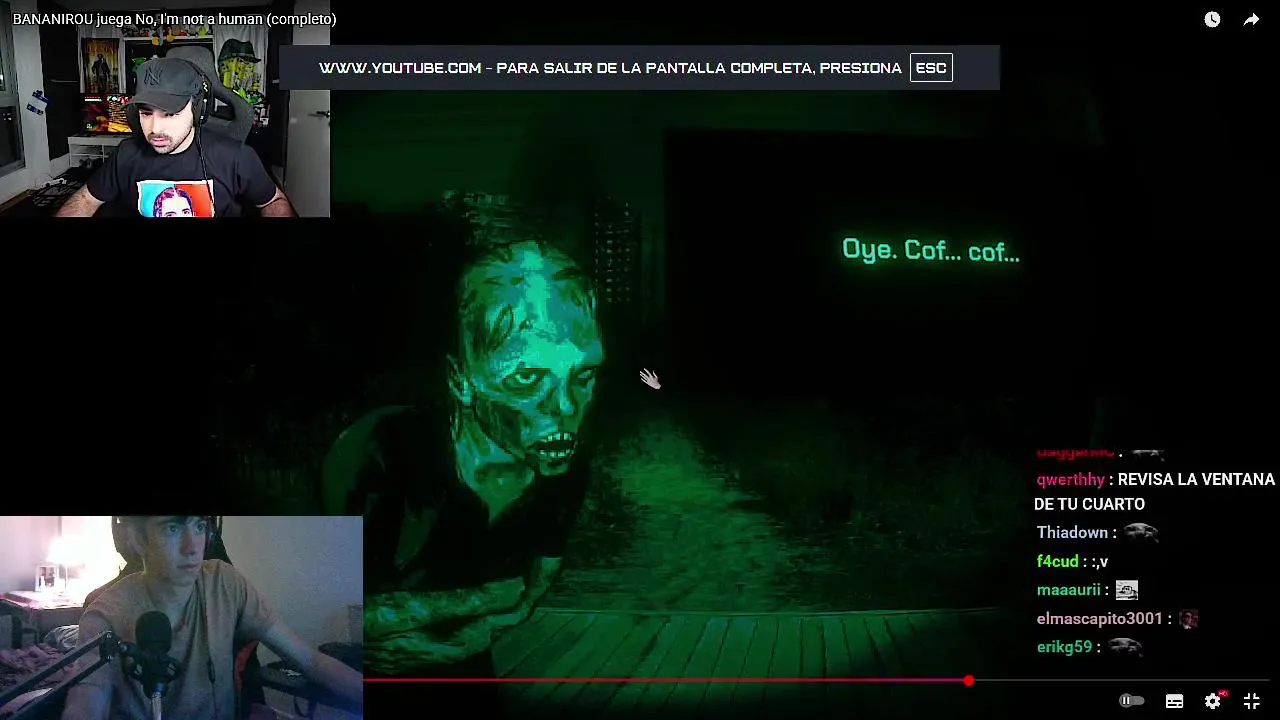Click the bottom-left reactor webcam overlay
Screen dimensions: 1280x720
181,617
